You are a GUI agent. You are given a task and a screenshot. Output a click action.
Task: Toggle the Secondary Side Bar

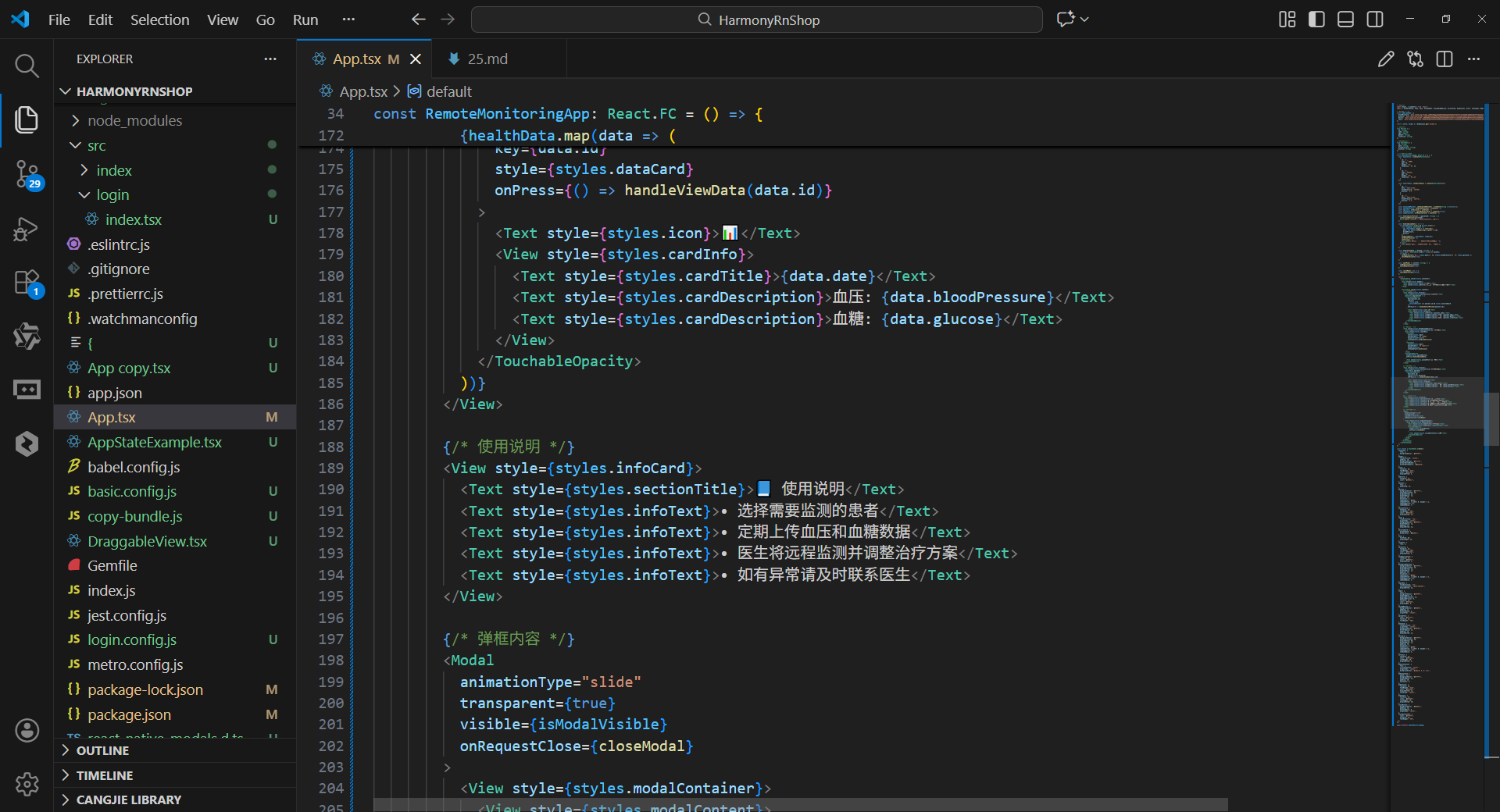click(1375, 20)
